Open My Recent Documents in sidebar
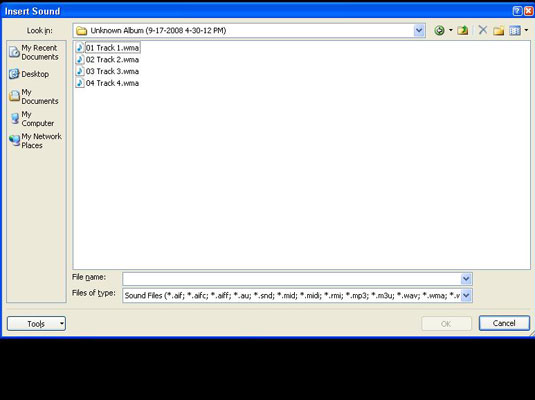The image size is (535, 400). (35, 52)
